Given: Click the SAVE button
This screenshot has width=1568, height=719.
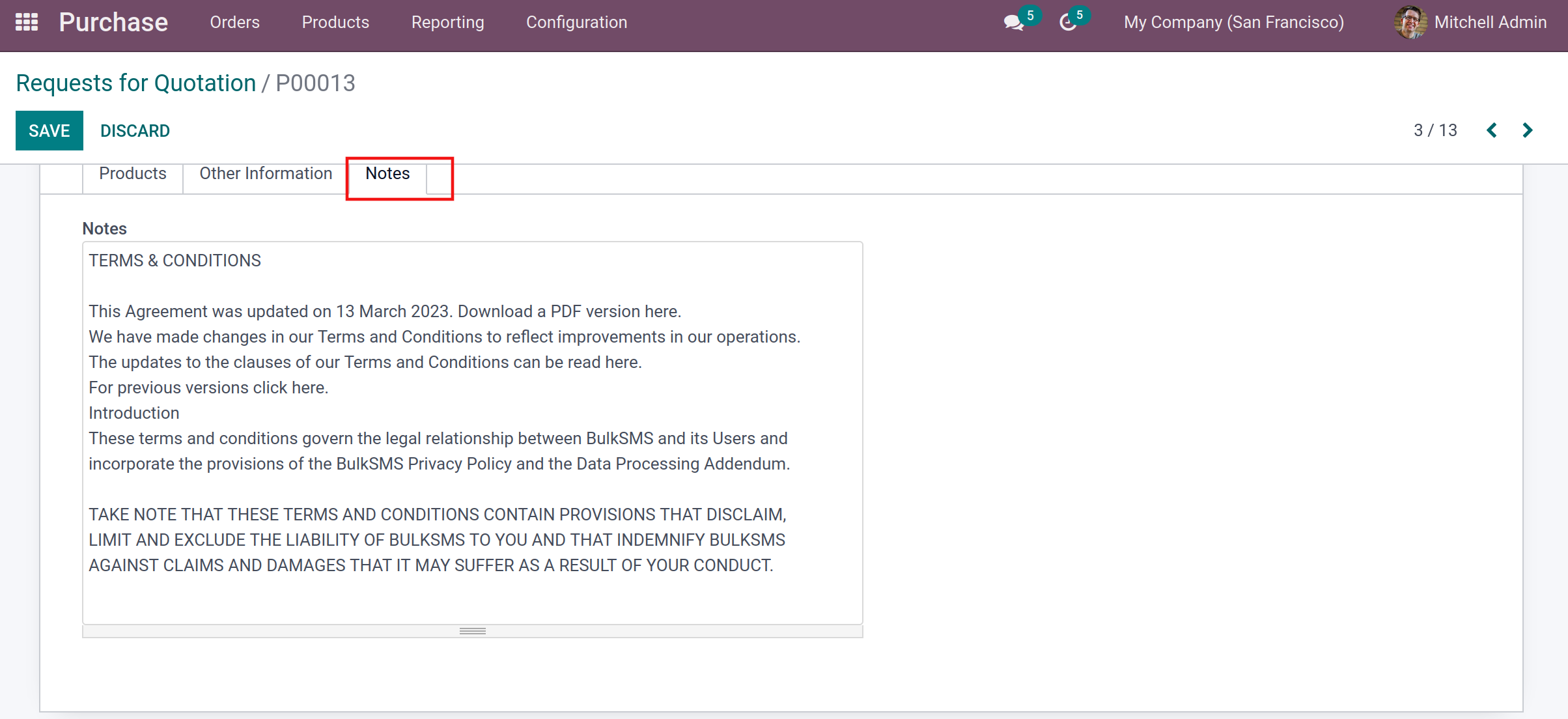Looking at the screenshot, I should pyautogui.click(x=49, y=130).
